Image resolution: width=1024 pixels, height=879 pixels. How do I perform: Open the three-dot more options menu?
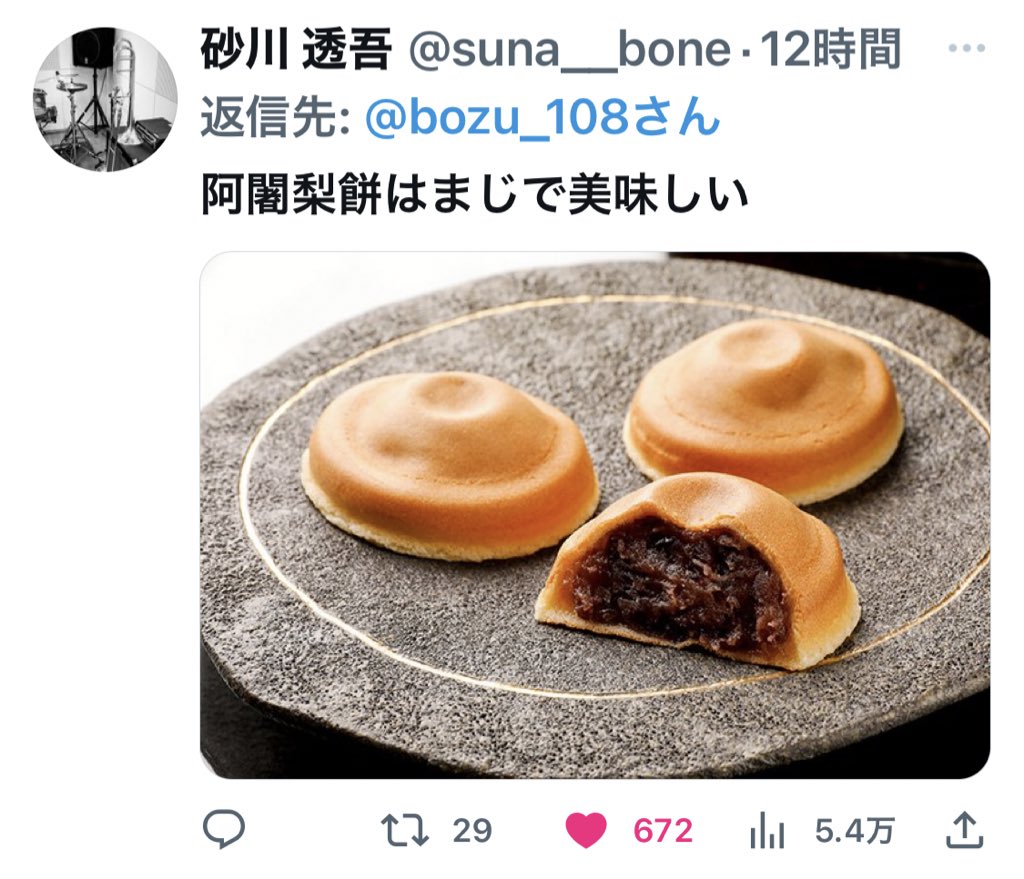pyautogui.click(x=967, y=48)
